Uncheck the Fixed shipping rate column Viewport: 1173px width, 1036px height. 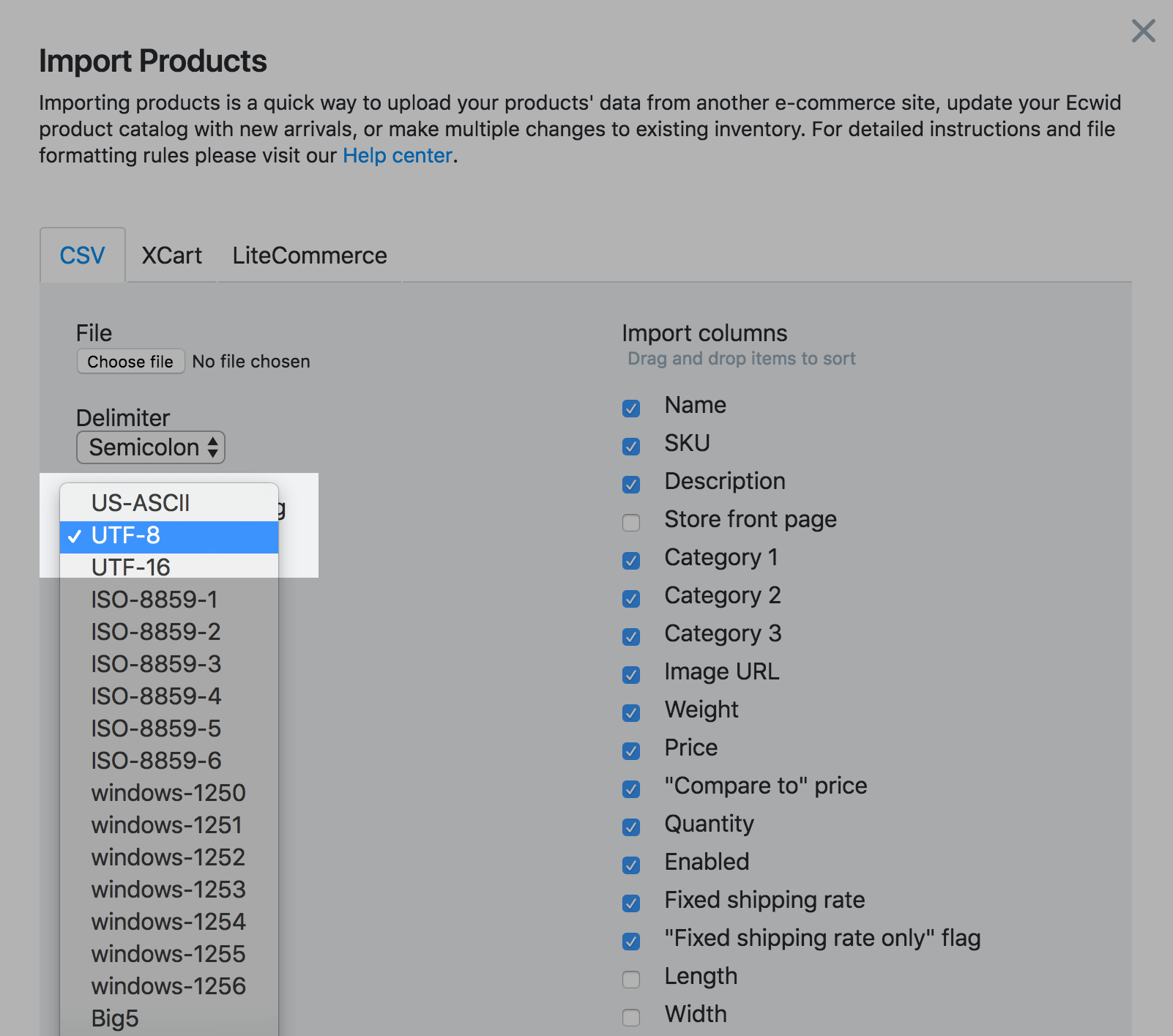pos(630,903)
